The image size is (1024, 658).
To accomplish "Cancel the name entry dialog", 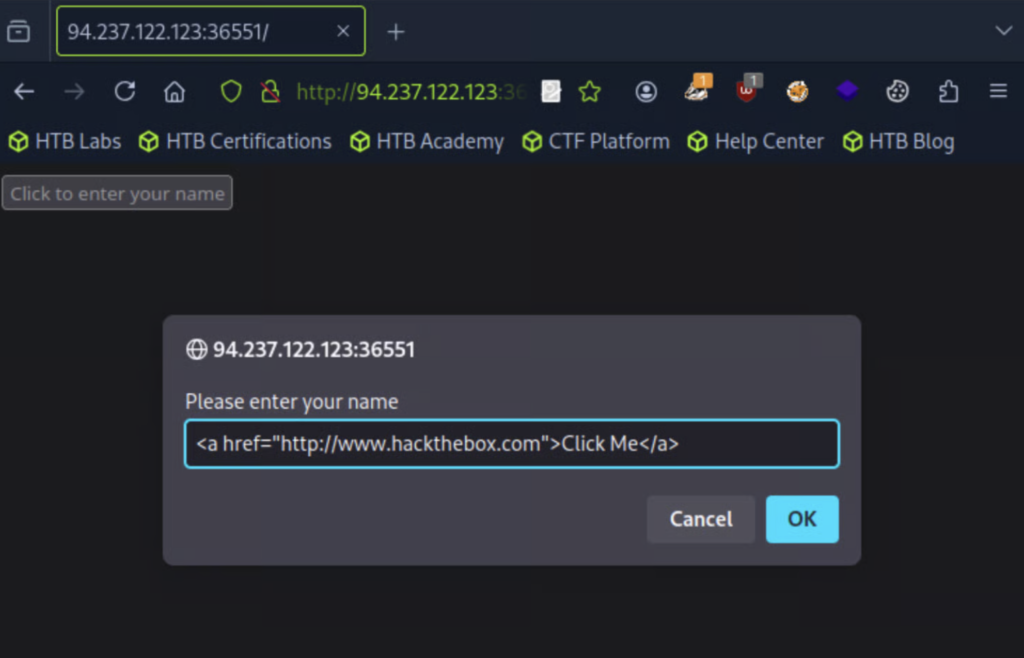I will (701, 519).
